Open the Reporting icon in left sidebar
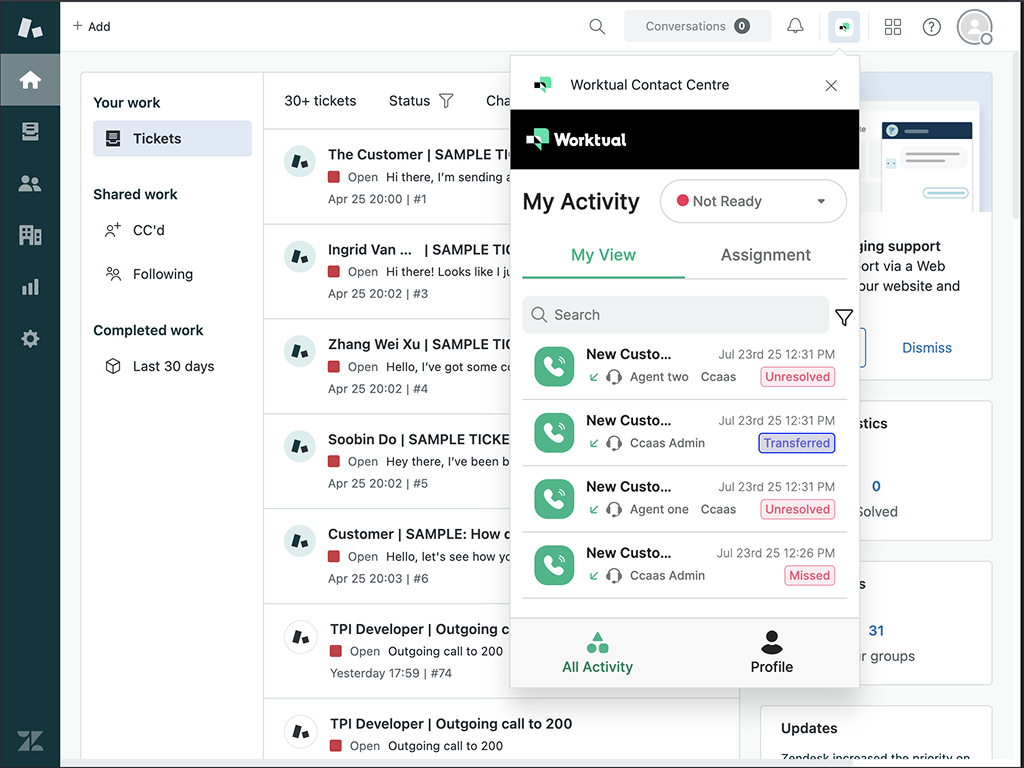The image size is (1024, 768). tap(30, 287)
